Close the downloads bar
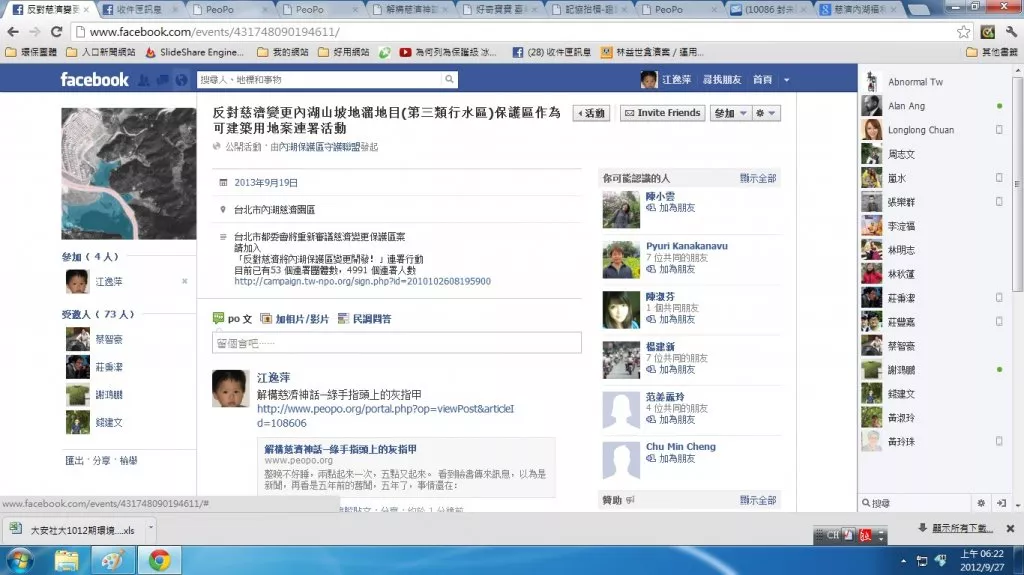 [x=1010, y=528]
